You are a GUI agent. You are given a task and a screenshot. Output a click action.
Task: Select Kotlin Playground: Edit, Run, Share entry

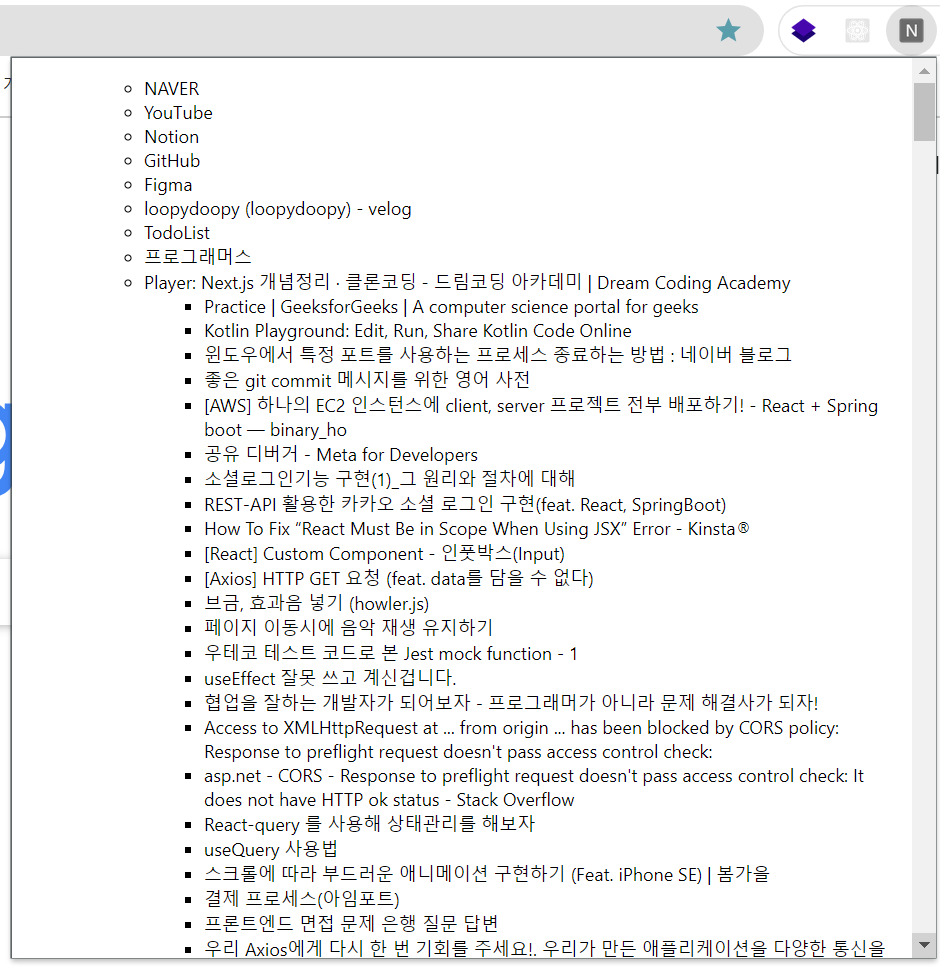(x=418, y=331)
